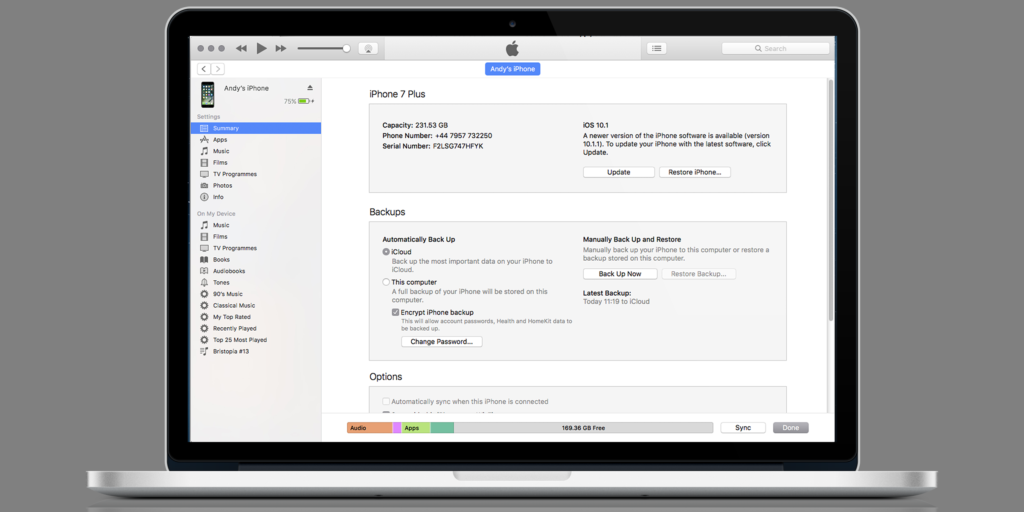Click Back Up Now button
Image resolution: width=1024 pixels, height=512 pixels.
click(x=620, y=274)
